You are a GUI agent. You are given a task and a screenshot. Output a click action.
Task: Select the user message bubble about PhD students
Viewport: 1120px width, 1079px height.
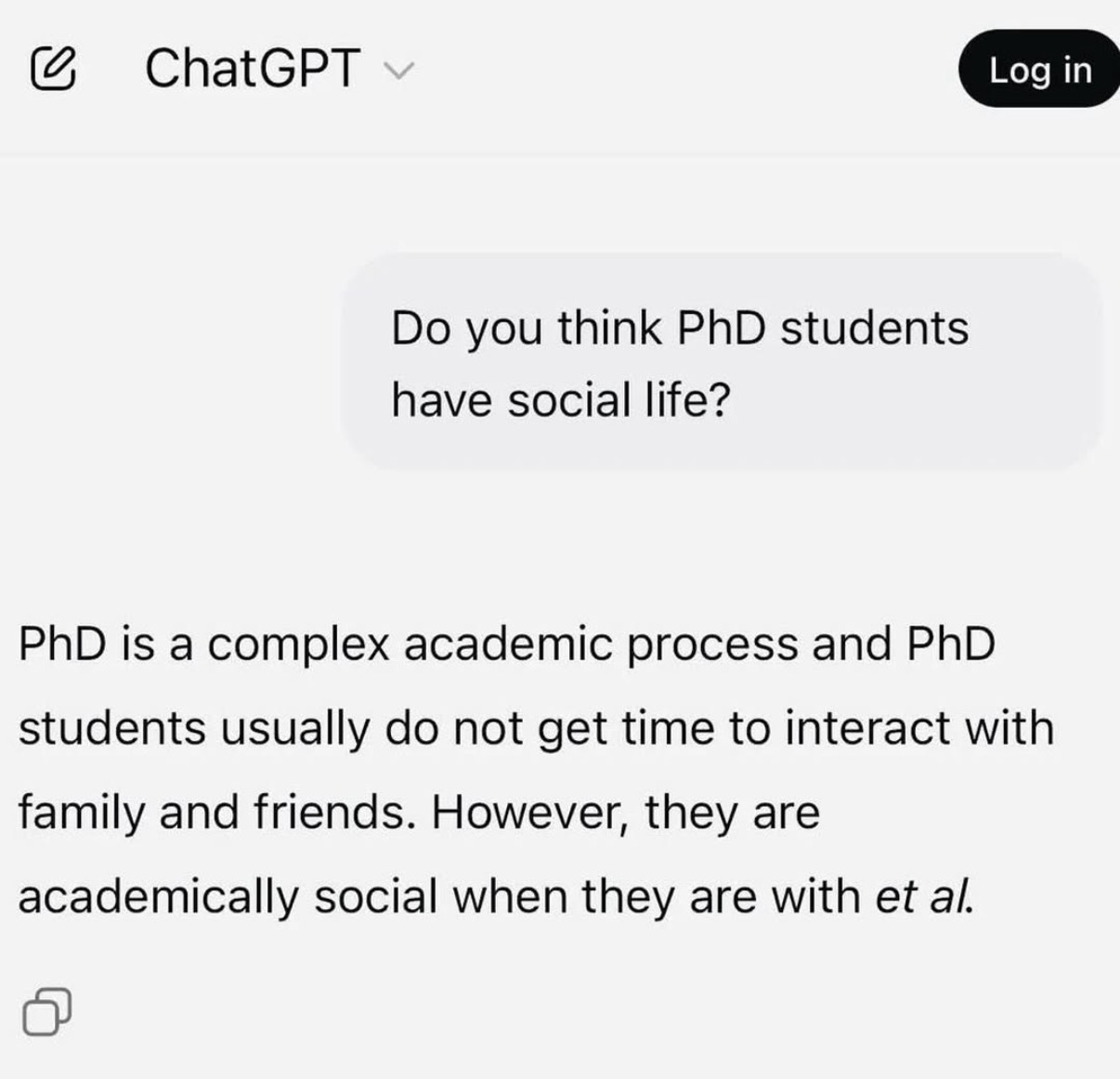721,363
